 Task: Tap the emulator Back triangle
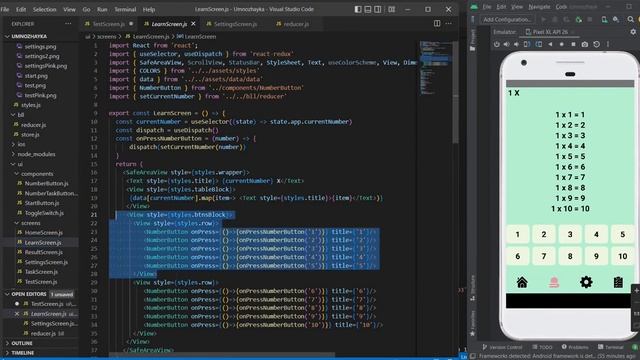(x=550, y=44)
